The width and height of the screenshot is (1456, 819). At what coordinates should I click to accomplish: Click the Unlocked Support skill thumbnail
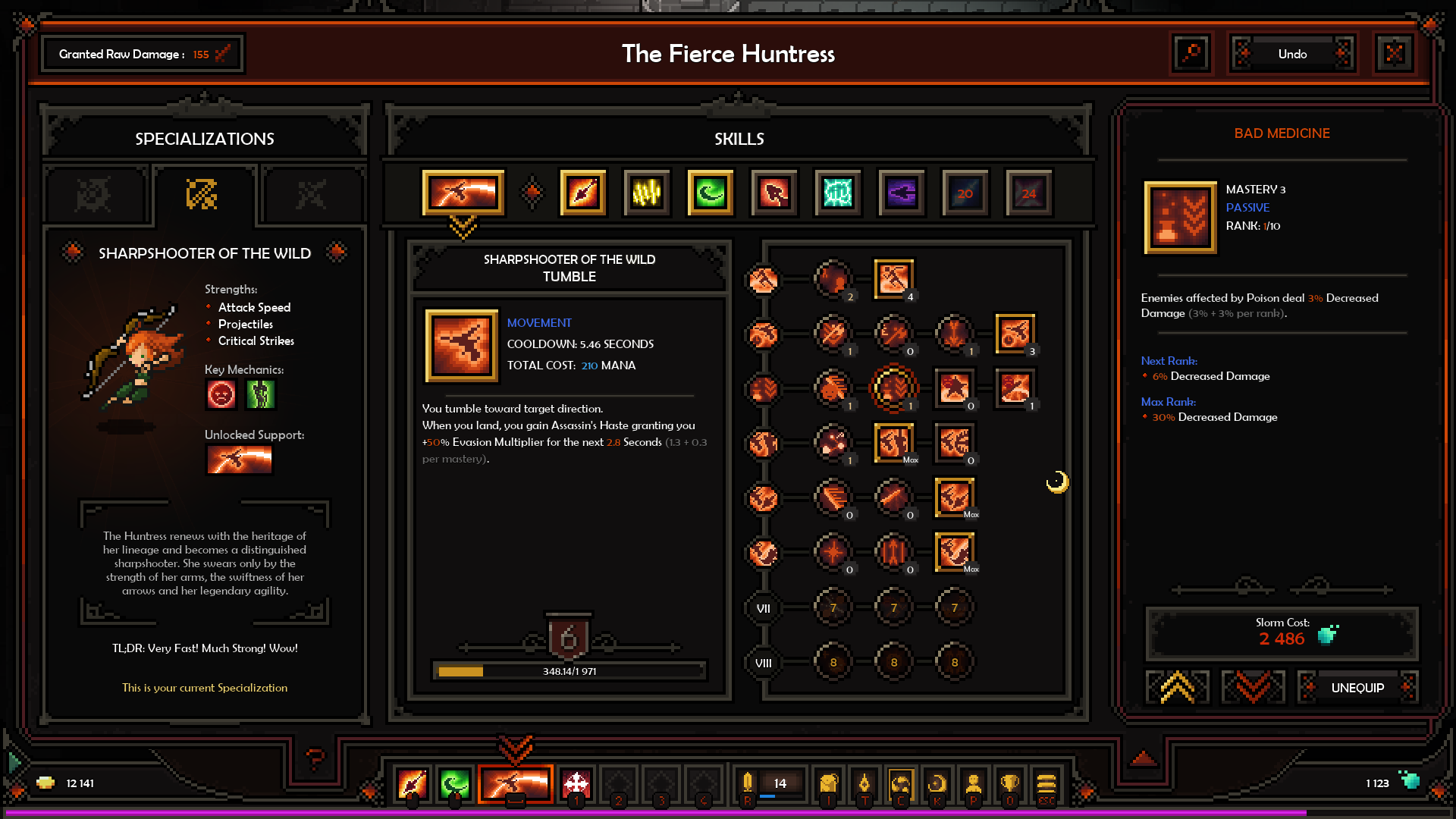pos(239,460)
